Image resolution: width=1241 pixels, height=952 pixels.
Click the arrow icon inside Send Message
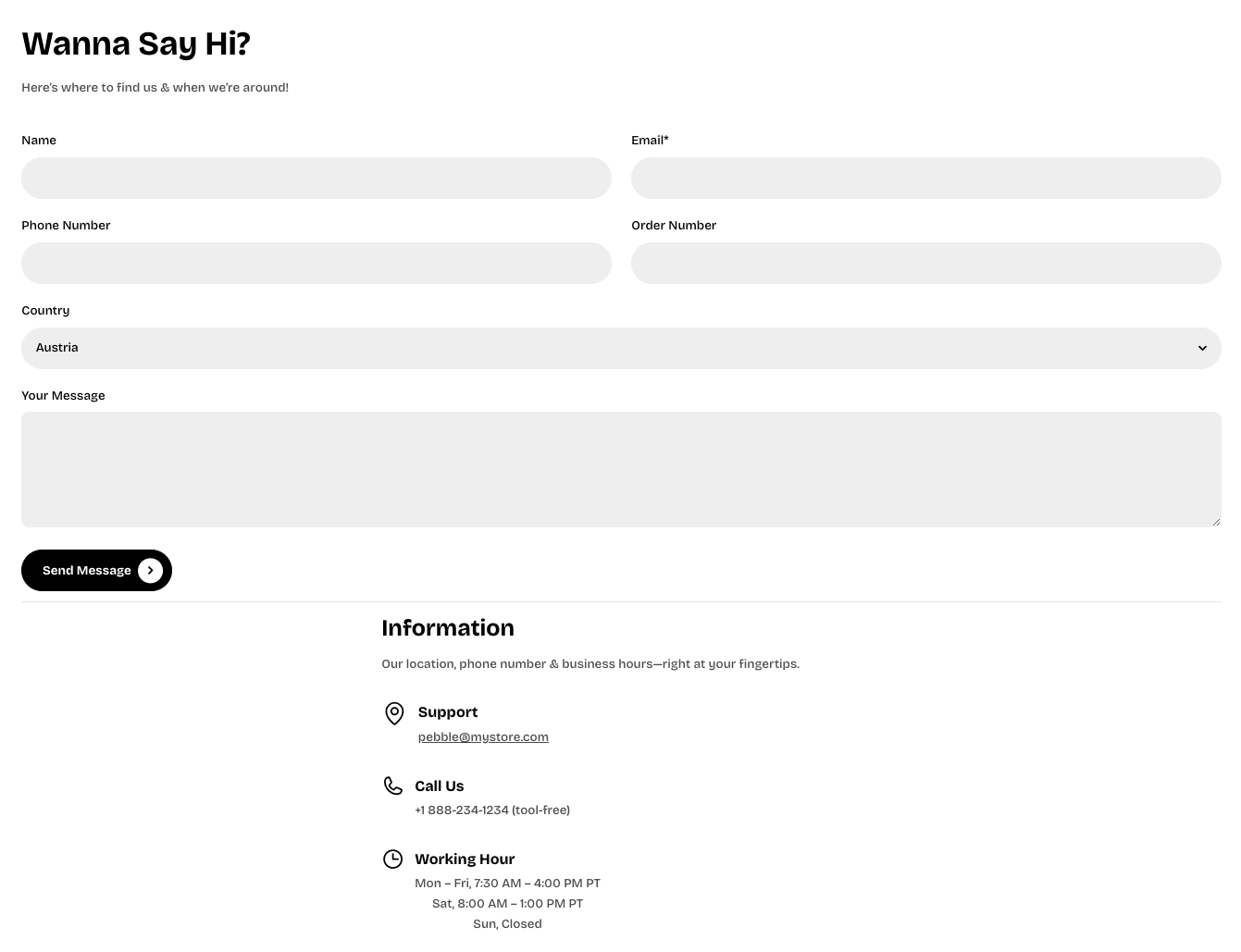(x=150, y=571)
